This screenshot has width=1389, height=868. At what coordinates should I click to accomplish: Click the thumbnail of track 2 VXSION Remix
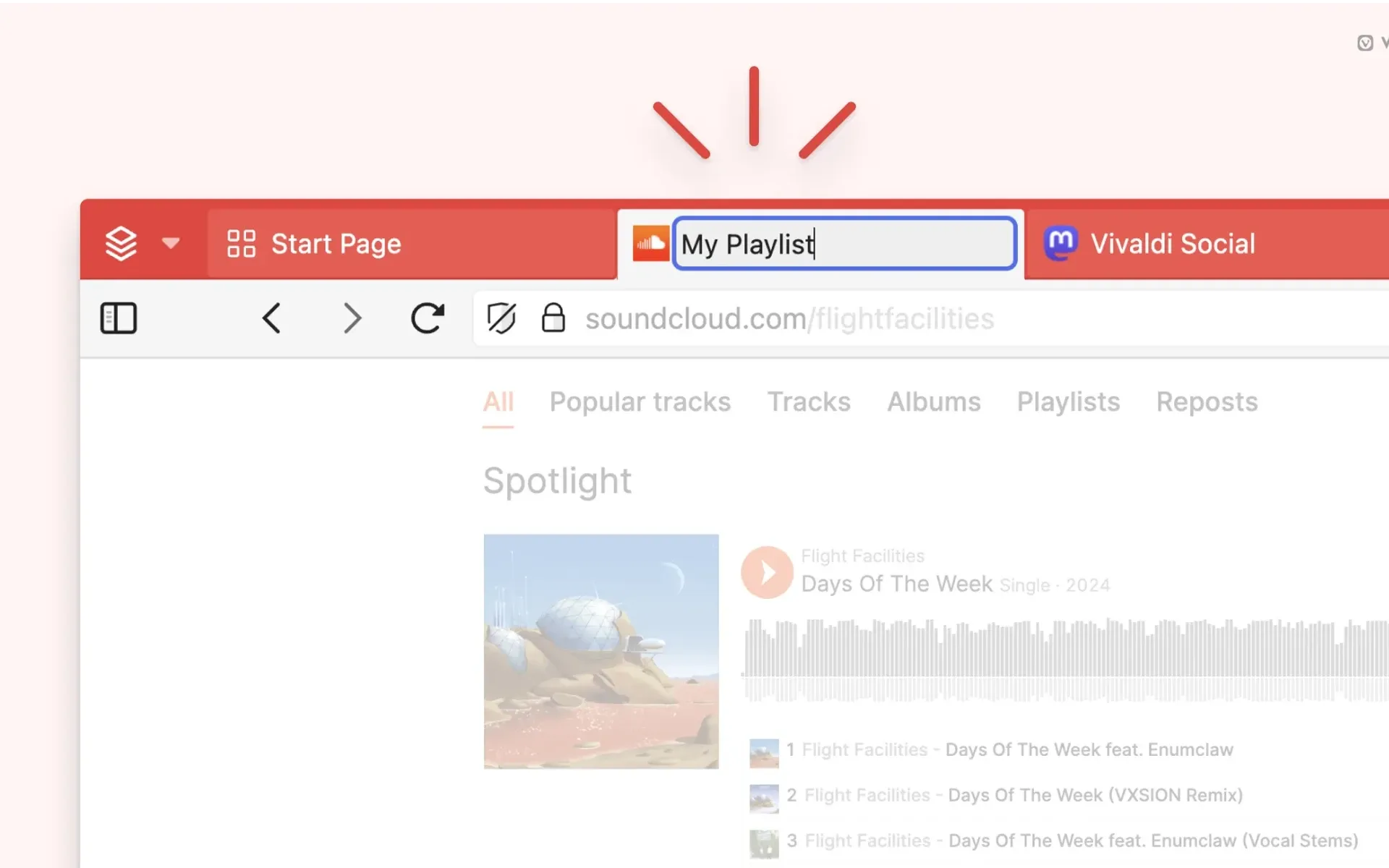tap(764, 799)
